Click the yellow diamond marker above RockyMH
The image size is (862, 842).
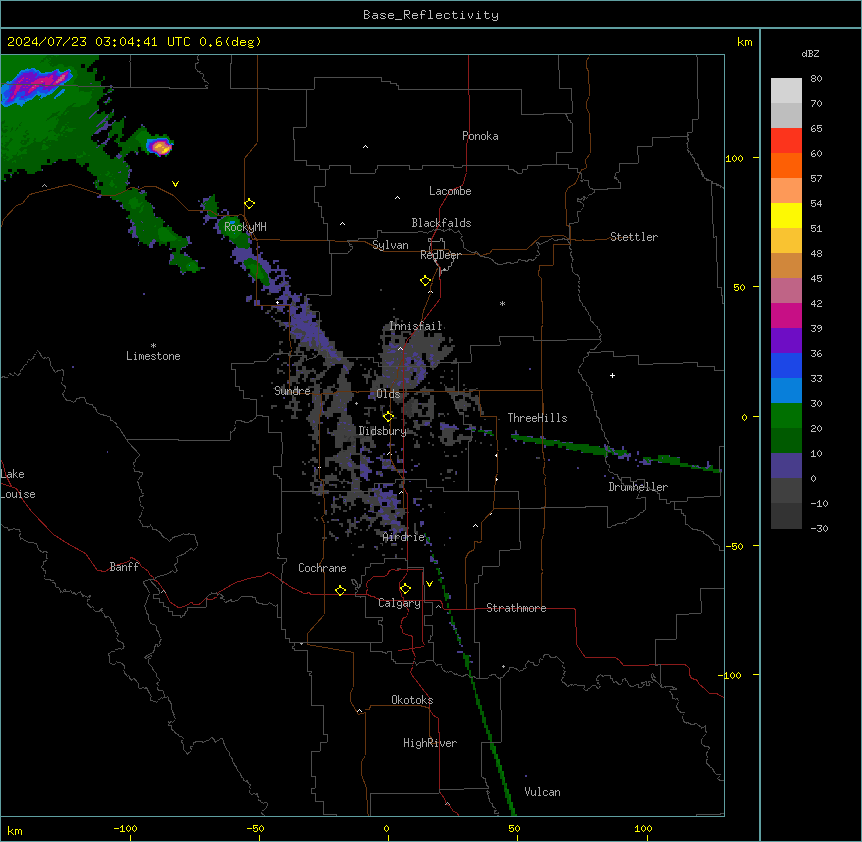[250, 204]
